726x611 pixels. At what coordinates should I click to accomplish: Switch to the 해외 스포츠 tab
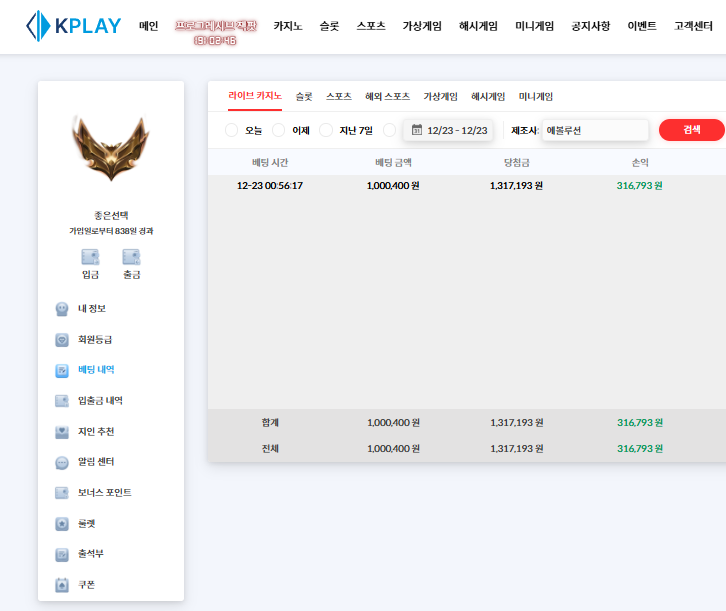(387, 97)
